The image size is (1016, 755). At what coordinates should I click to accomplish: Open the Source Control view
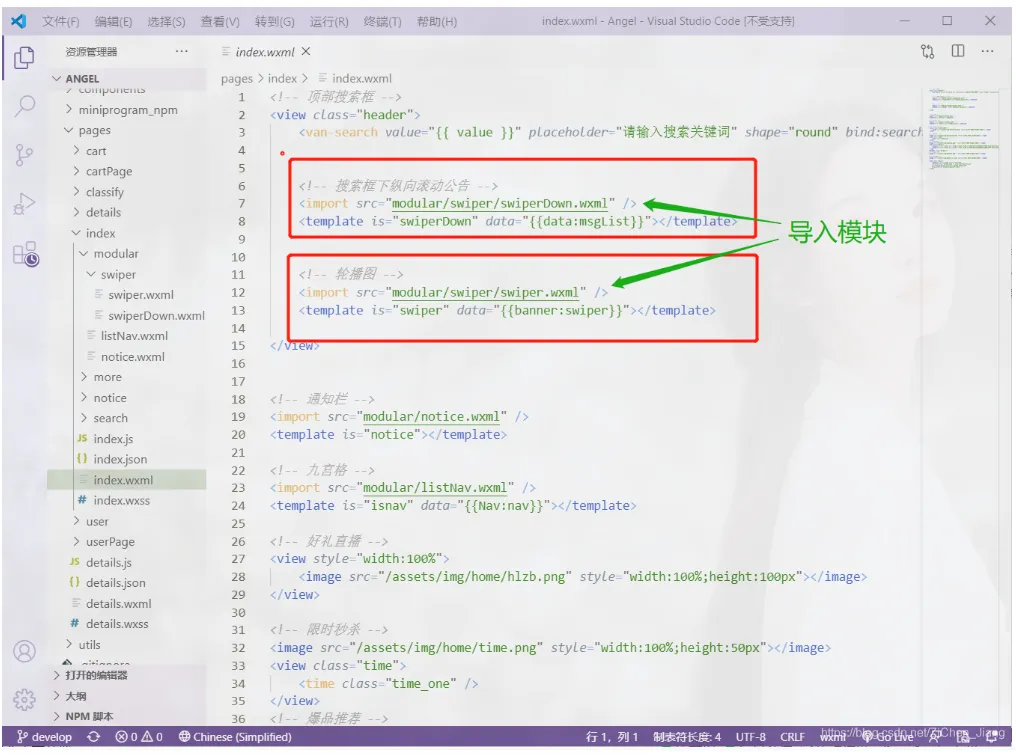[24, 155]
